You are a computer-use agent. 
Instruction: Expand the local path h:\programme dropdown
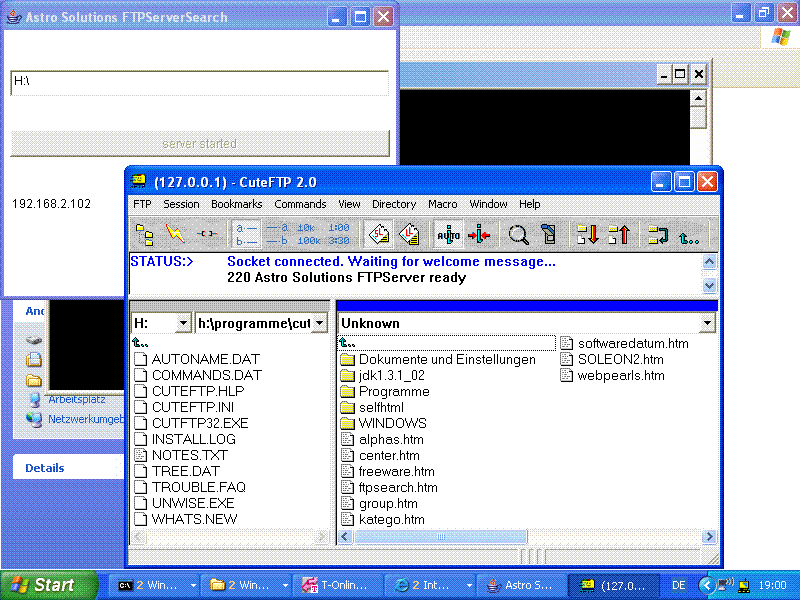[x=319, y=323]
